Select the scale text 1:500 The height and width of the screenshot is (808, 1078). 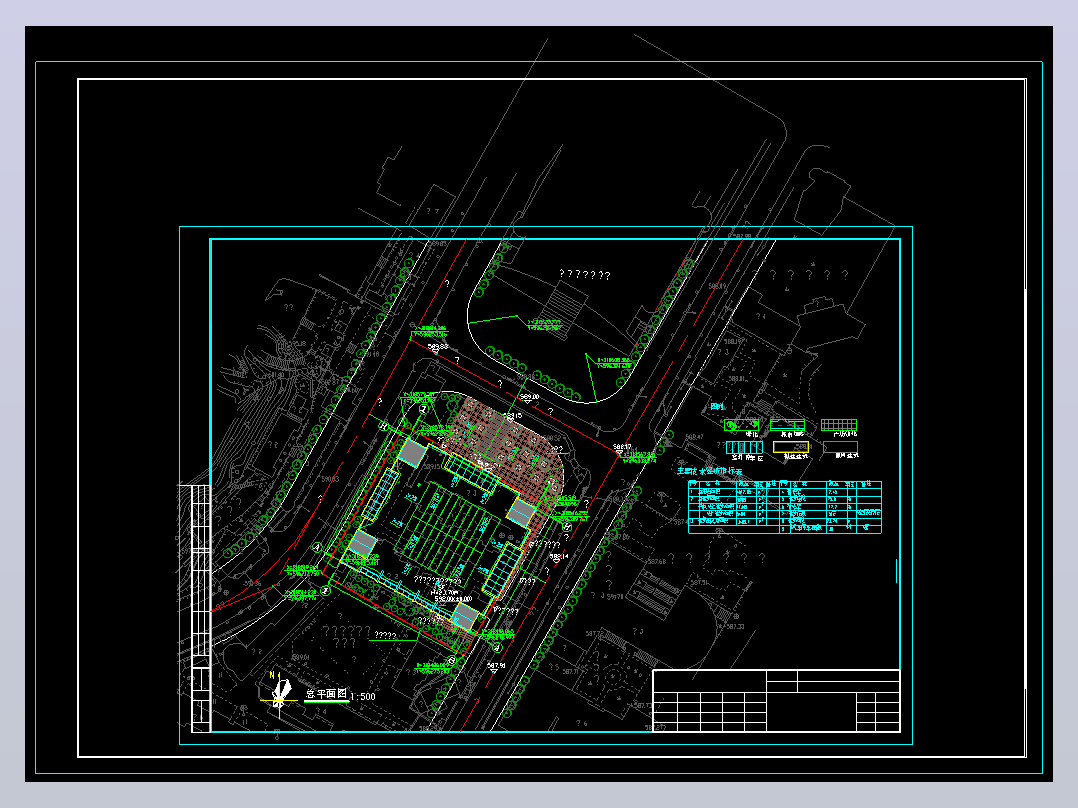click(x=363, y=697)
